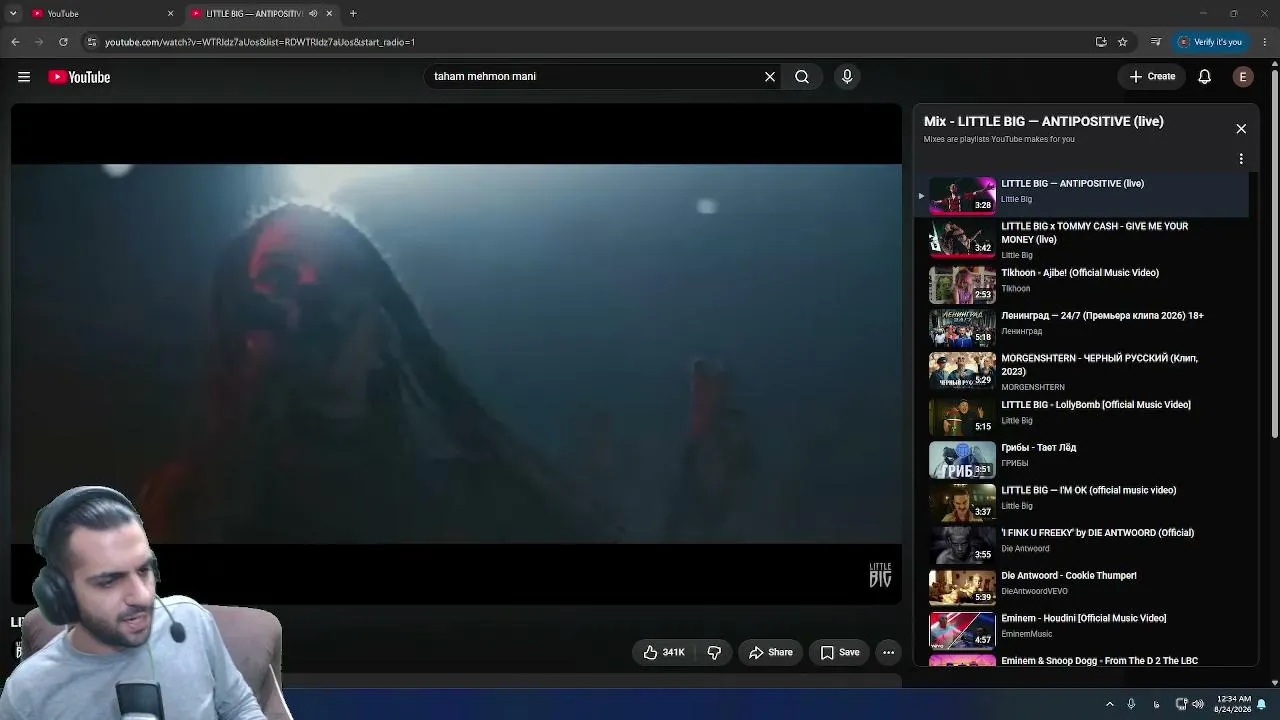Show hidden system tray icons

pos(1110,704)
